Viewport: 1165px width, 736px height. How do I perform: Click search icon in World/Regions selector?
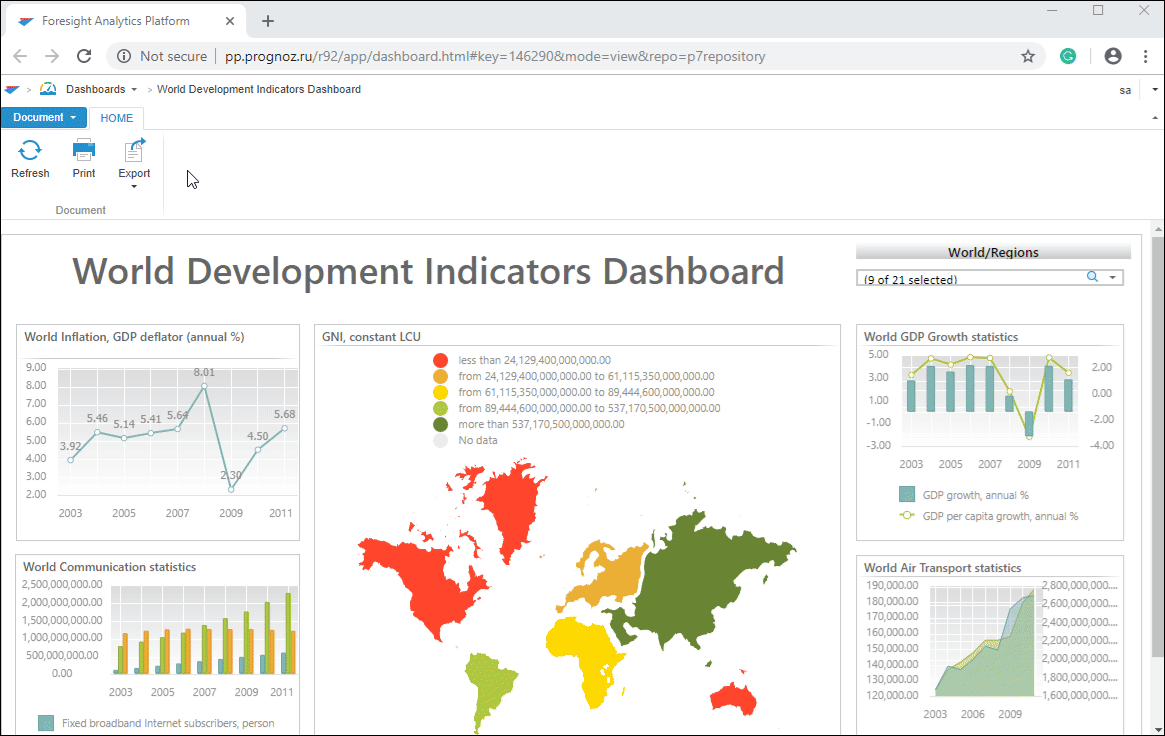pyautogui.click(x=1093, y=278)
